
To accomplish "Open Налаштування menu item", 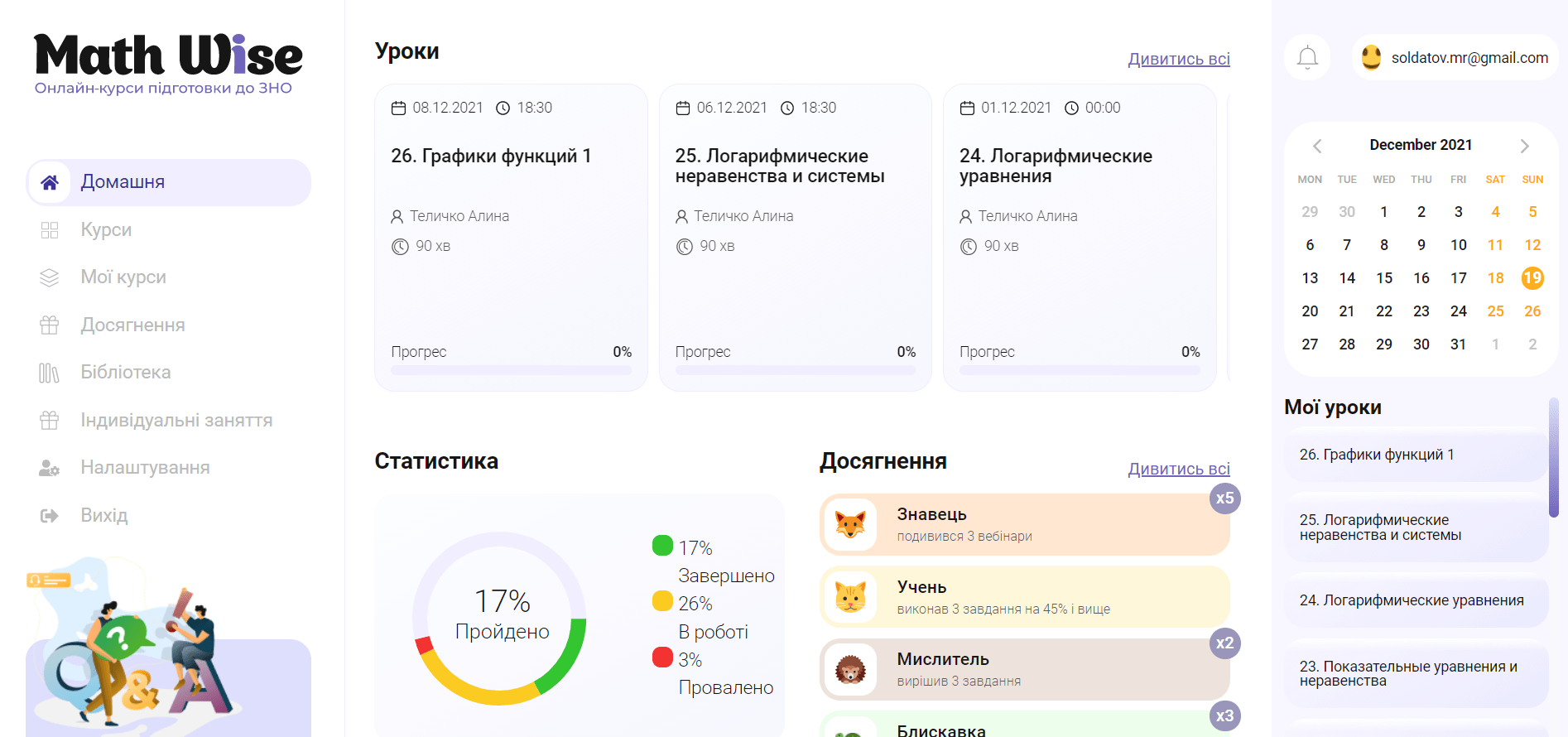I will tap(169, 468).
